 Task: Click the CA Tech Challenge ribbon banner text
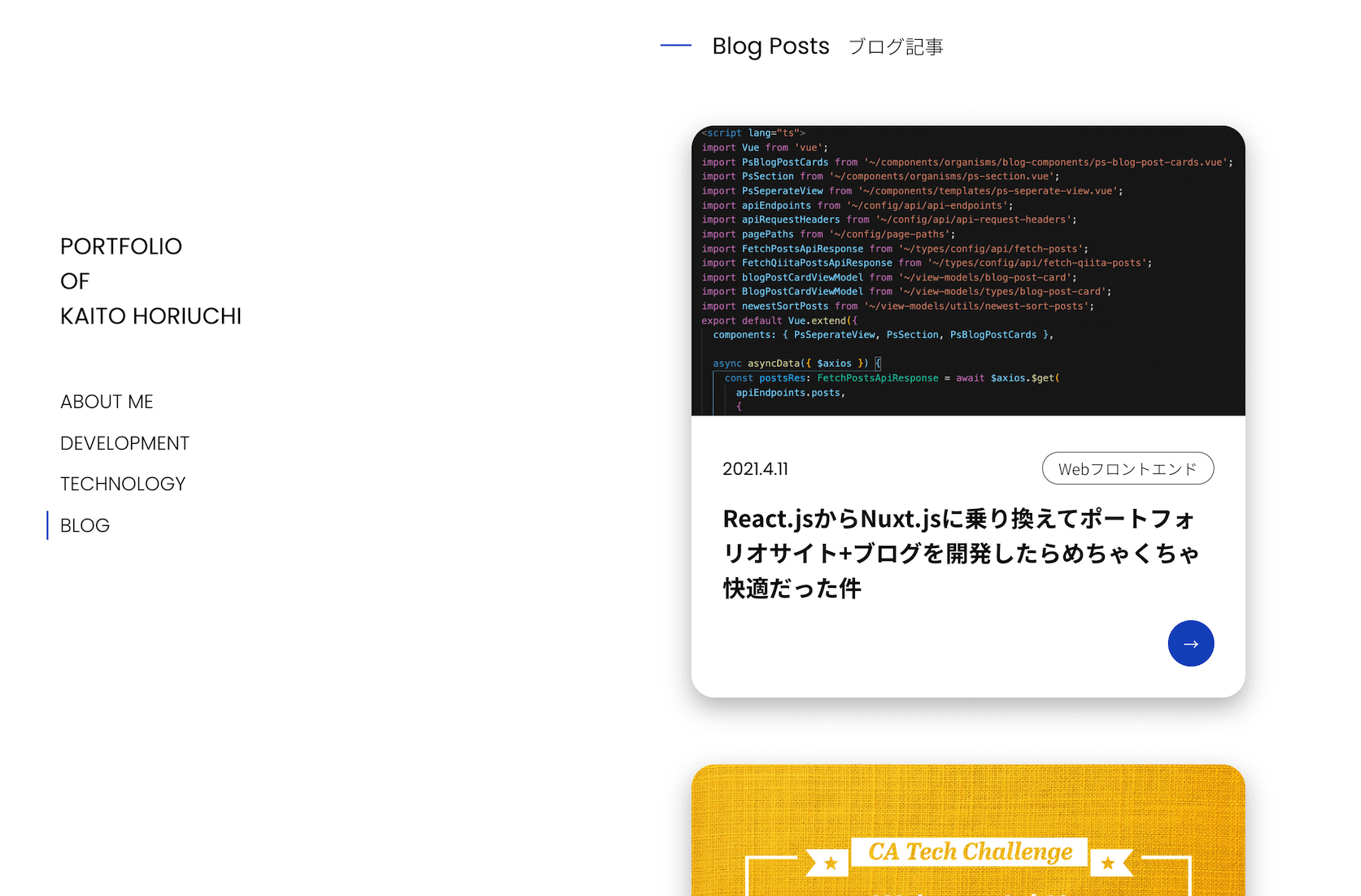968,852
